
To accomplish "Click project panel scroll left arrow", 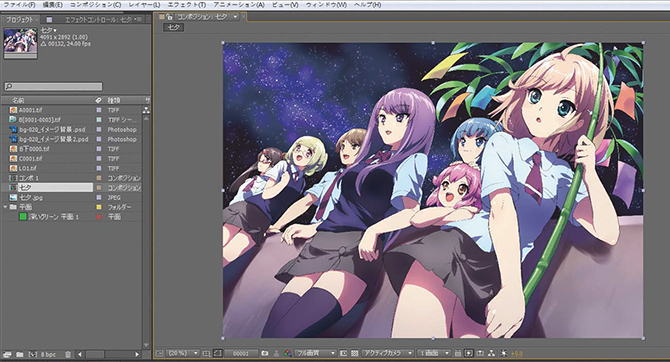I will pos(80,354).
